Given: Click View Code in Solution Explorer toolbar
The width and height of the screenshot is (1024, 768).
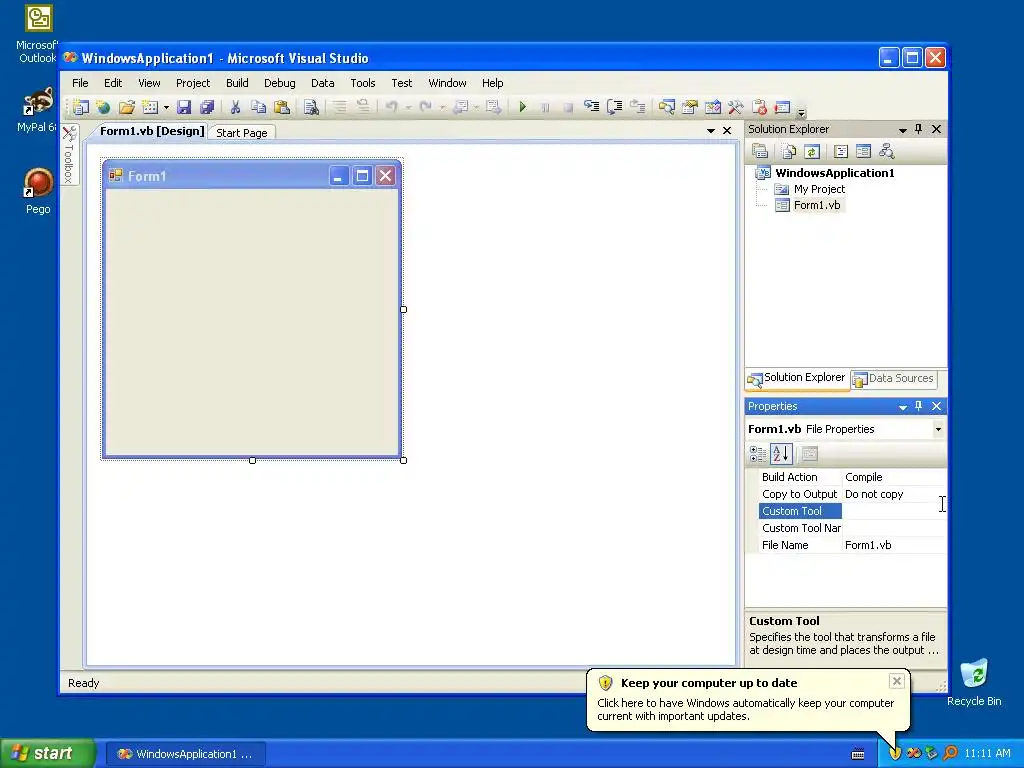Looking at the screenshot, I should (841, 152).
